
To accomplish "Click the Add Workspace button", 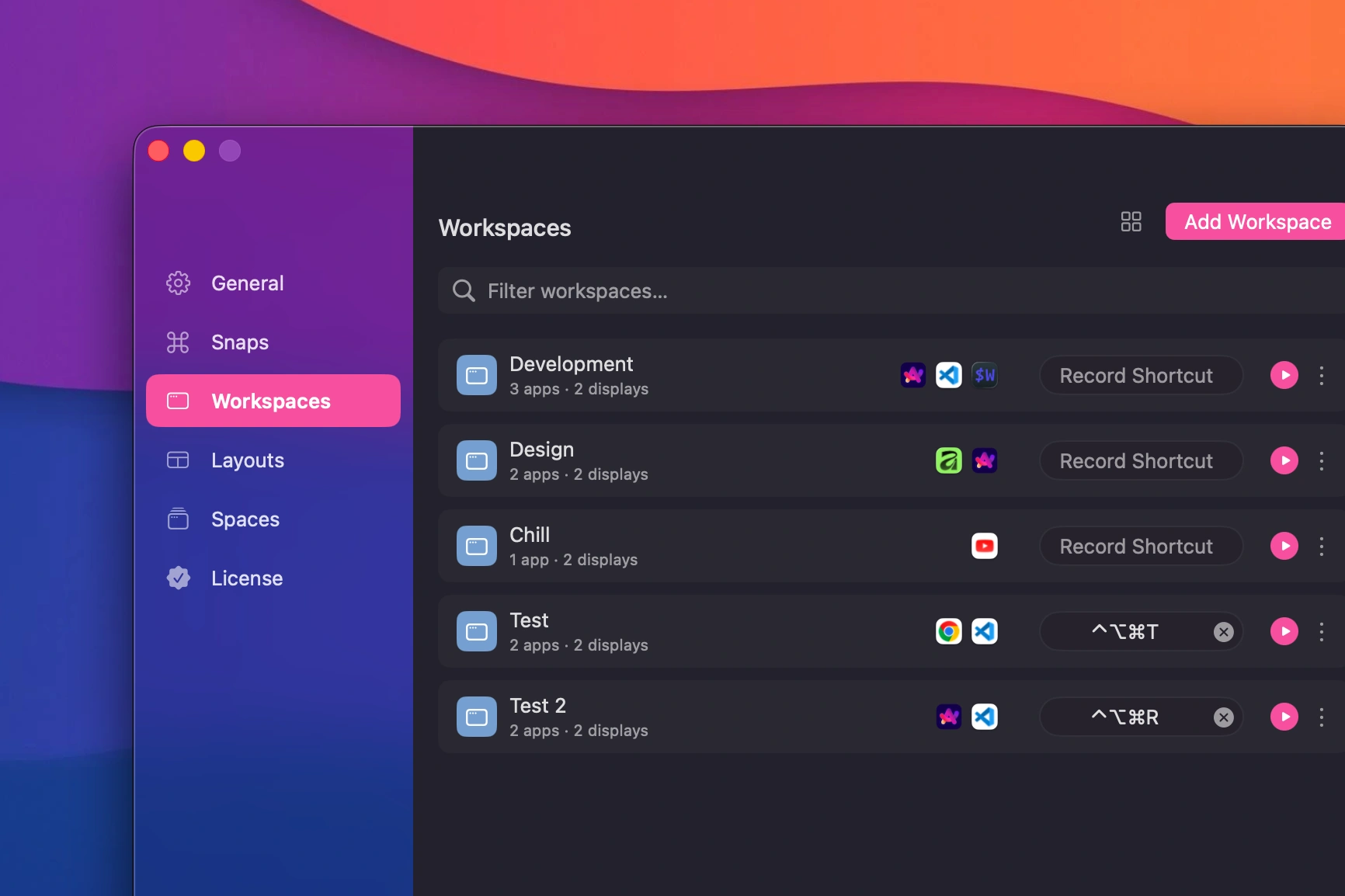I will pos(1256,222).
